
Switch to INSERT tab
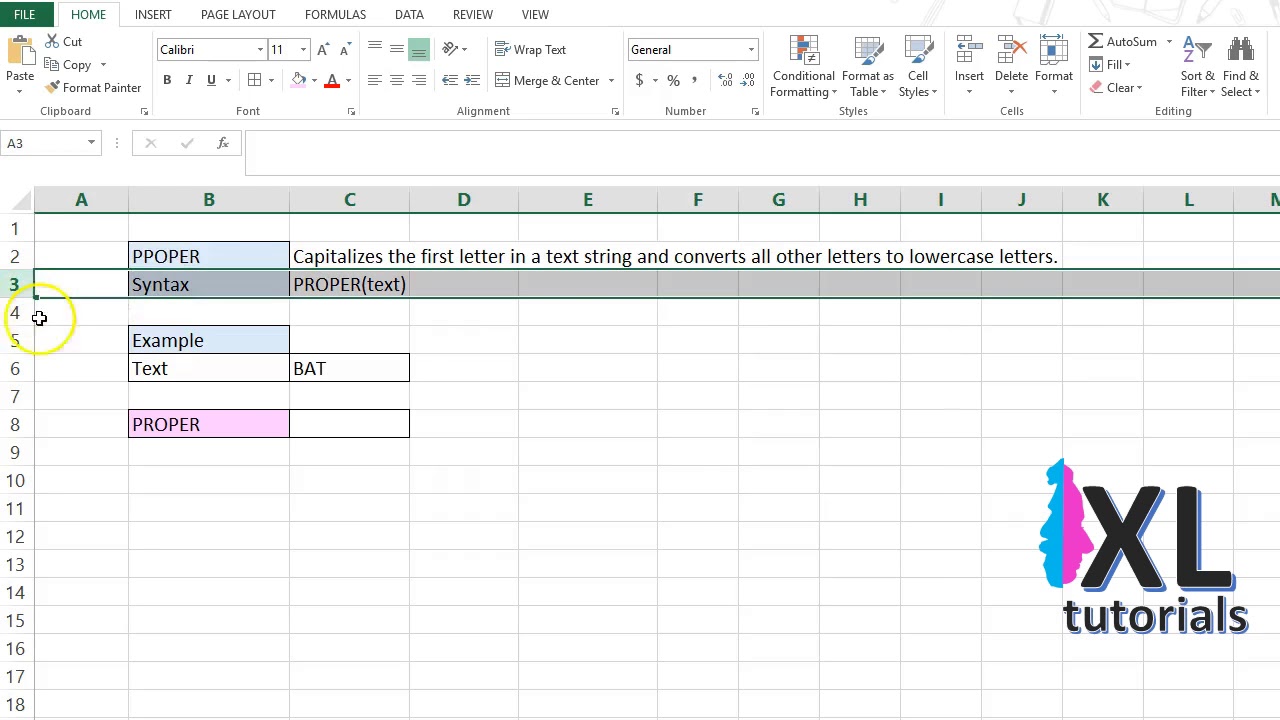click(153, 15)
